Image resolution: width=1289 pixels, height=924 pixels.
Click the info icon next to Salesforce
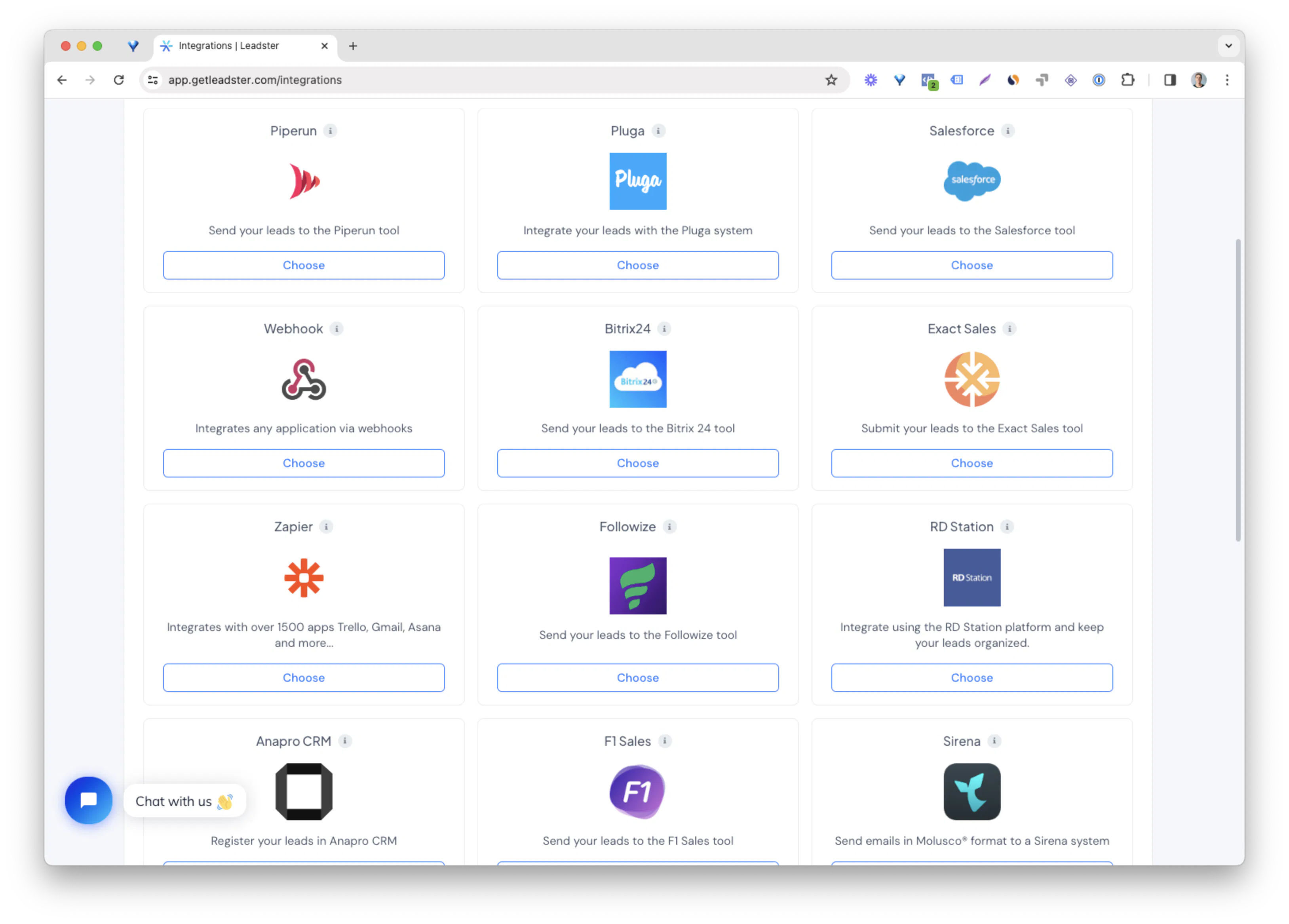(1008, 131)
